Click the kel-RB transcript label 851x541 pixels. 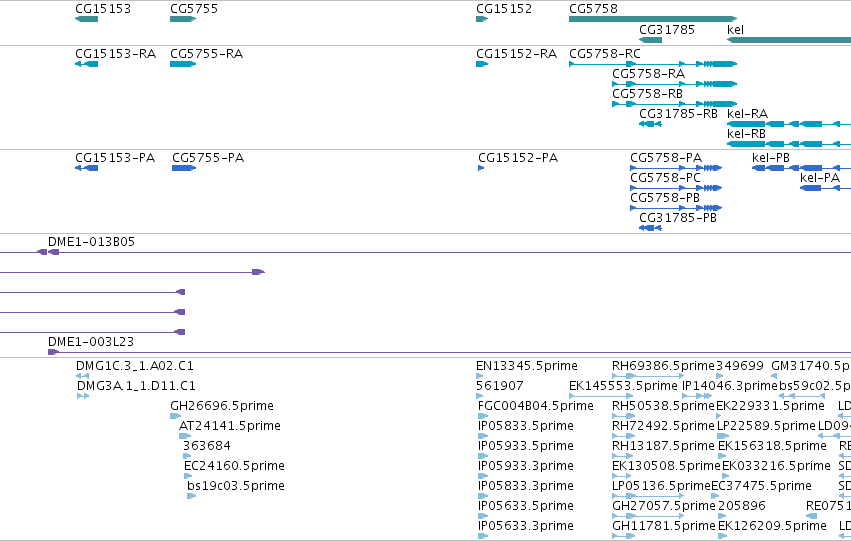[x=746, y=134]
